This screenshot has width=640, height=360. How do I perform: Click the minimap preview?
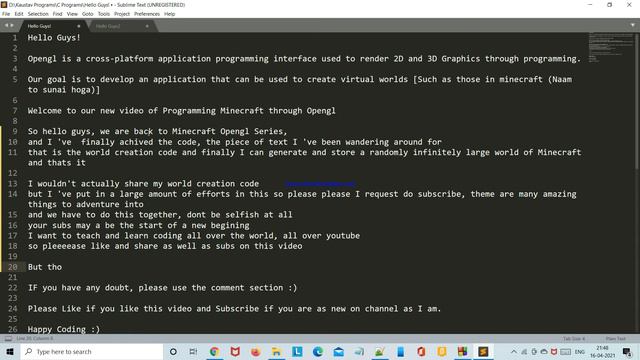tap(610, 47)
